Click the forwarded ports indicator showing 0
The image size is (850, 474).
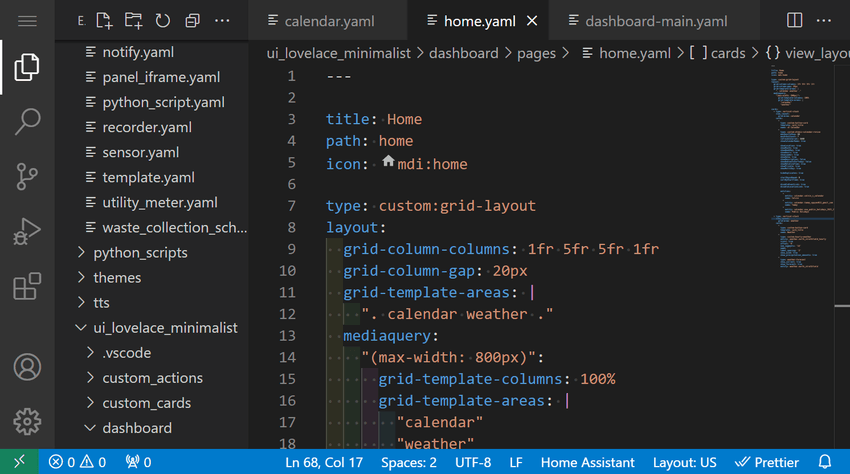pos(139,462)
